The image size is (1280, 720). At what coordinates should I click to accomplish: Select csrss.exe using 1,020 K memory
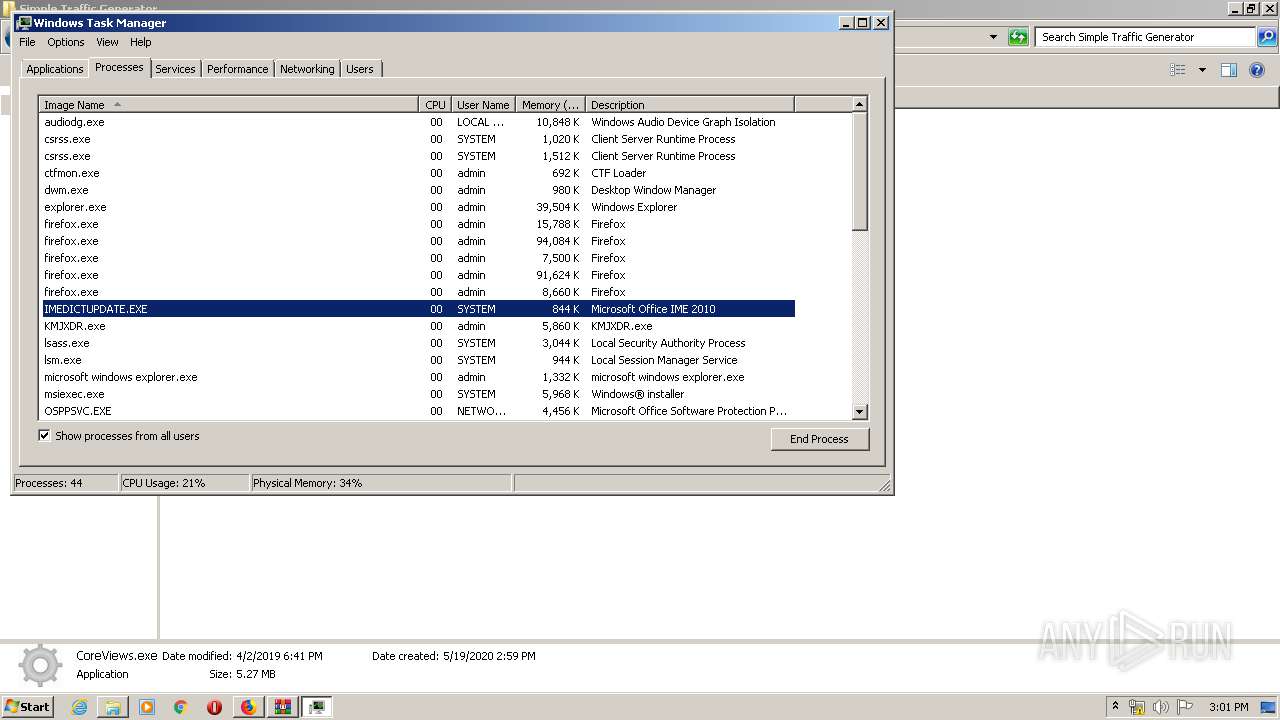click(418, 139)
